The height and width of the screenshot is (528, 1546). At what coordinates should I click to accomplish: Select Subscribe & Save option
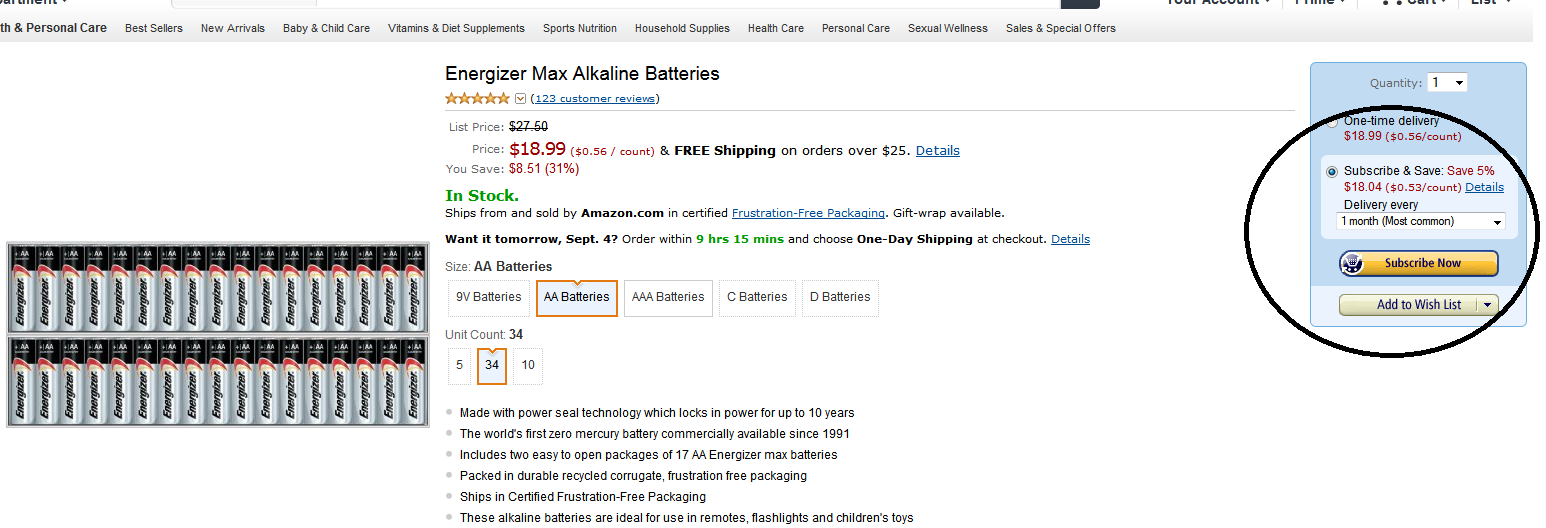click(1332, 172)
